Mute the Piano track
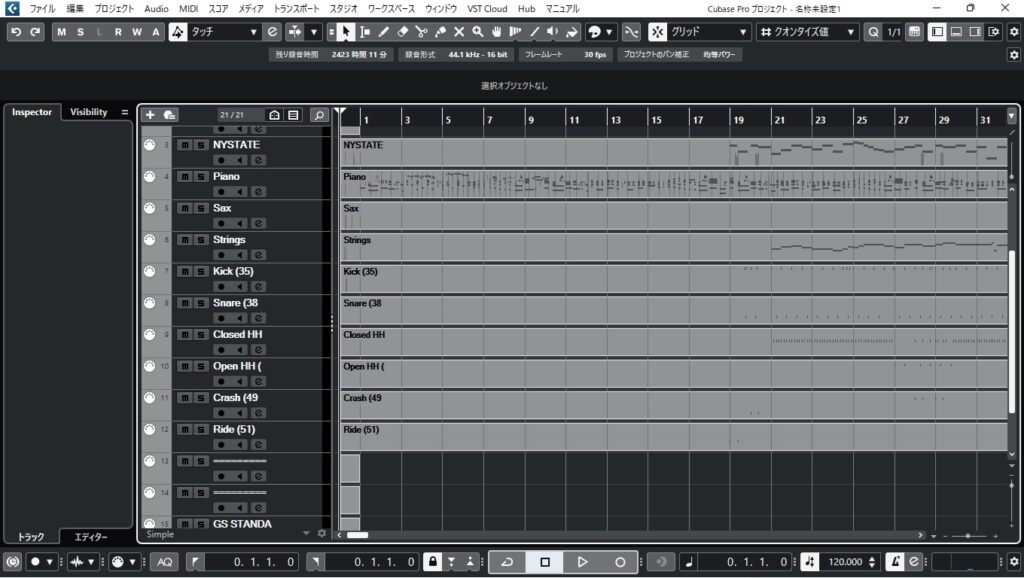The height and width of the screenshot is (578, 1024). point(184,177)
